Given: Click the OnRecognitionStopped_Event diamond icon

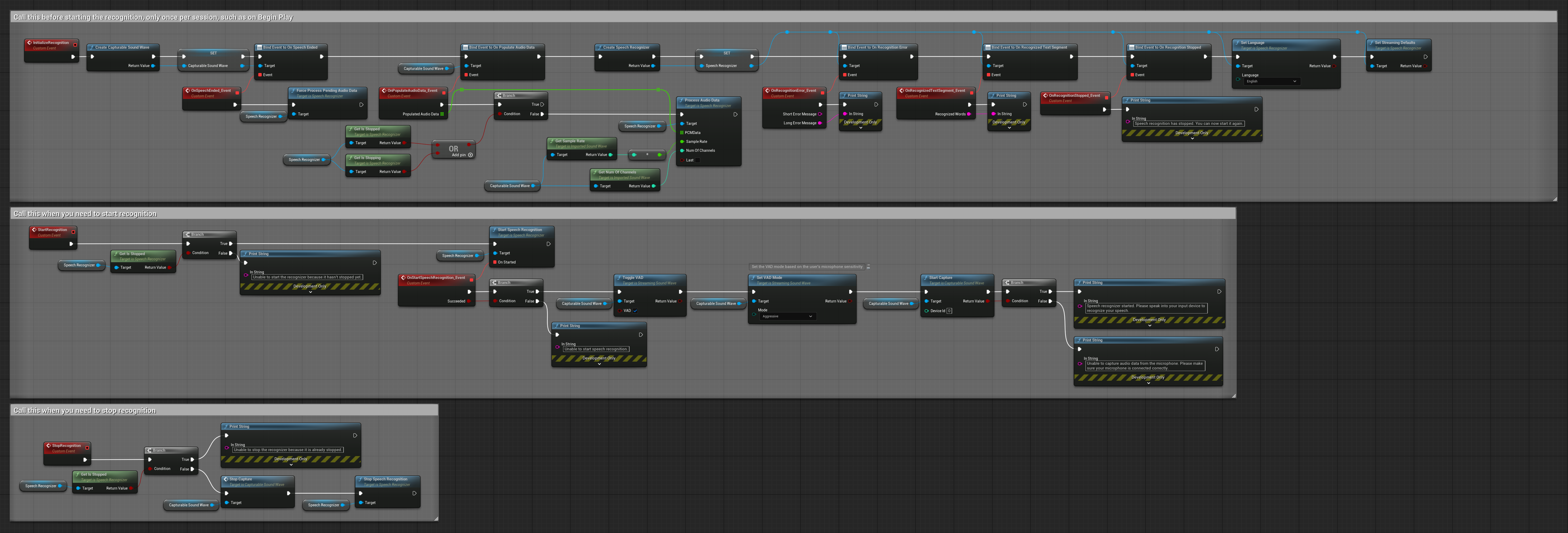Looking at the screenshot, I should pos(1045,96).
